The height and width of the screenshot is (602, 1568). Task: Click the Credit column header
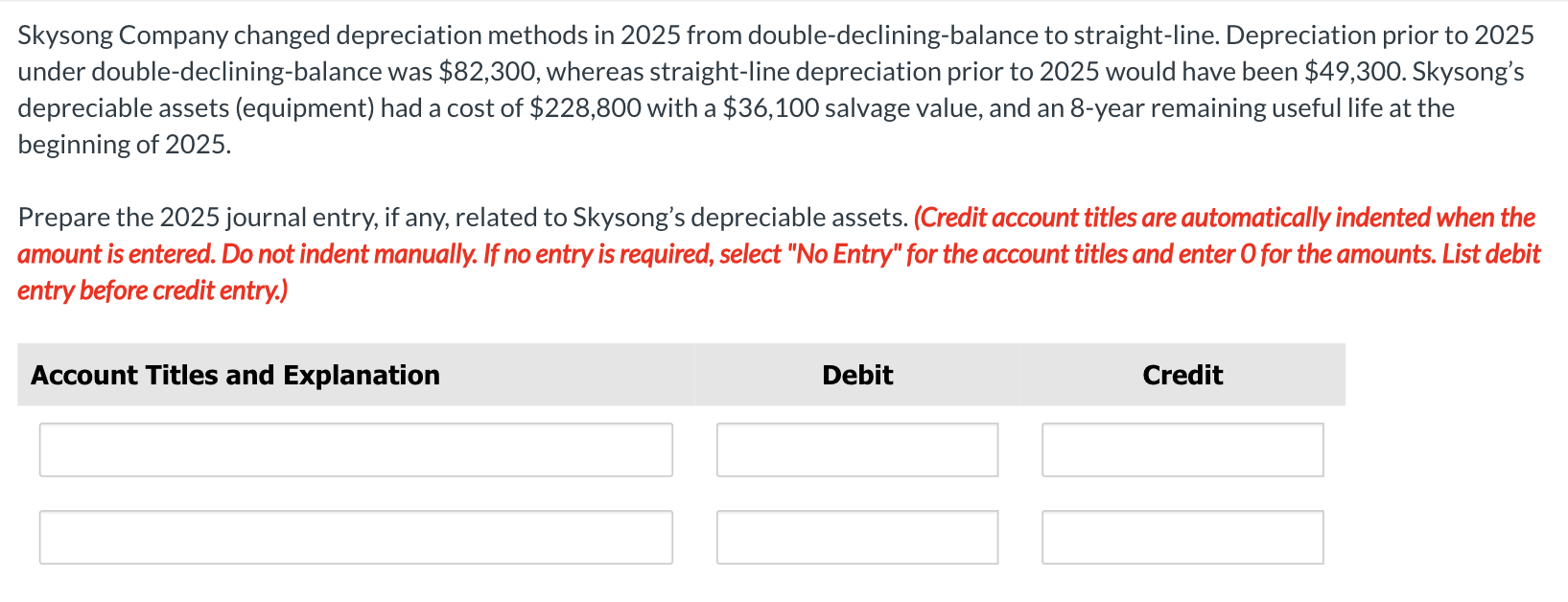pyautogui.click(x=1182, y=375)
